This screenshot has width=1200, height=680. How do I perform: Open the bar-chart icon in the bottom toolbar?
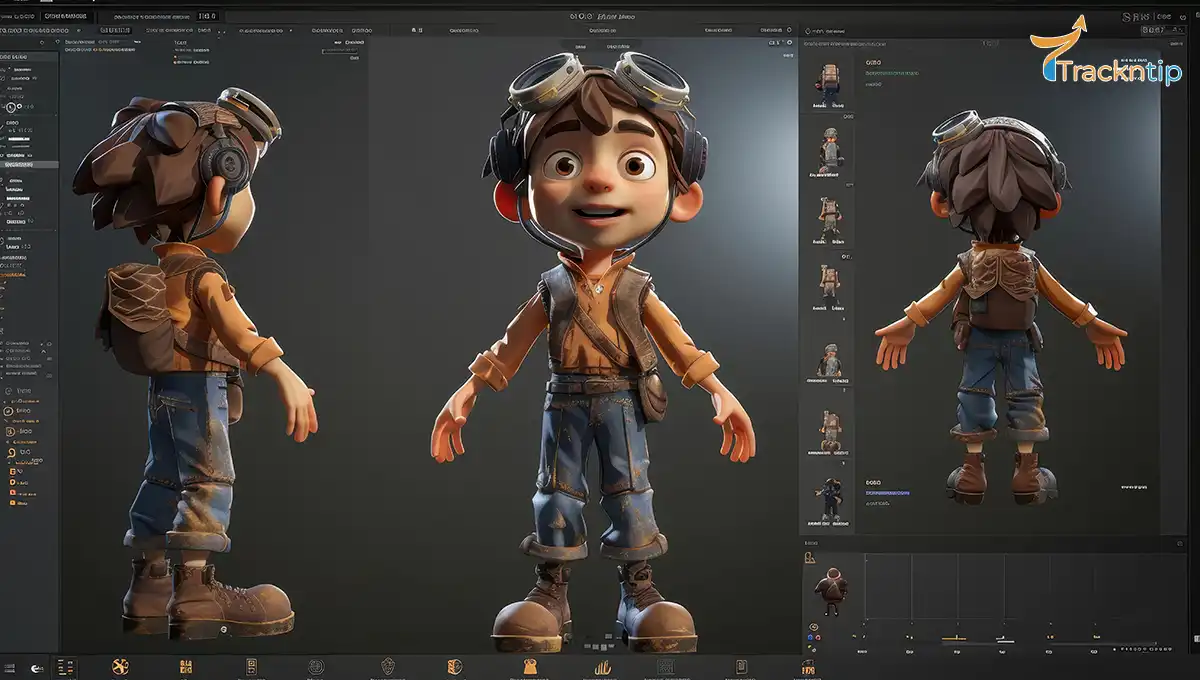[x=603, y=665]
